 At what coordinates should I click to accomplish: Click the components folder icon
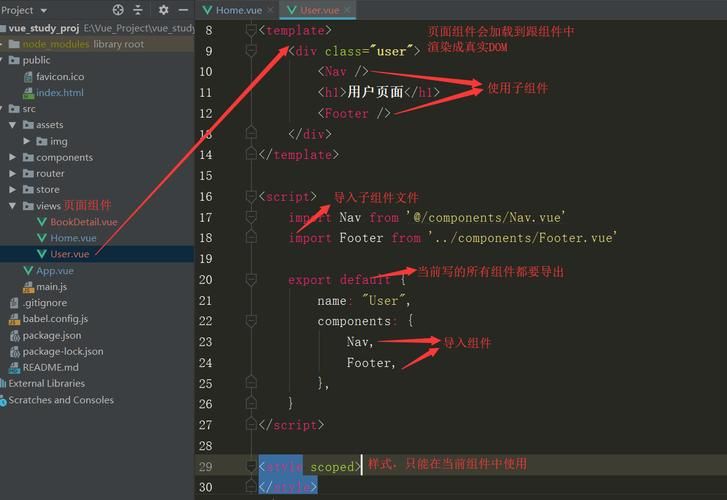pos(28,157)
